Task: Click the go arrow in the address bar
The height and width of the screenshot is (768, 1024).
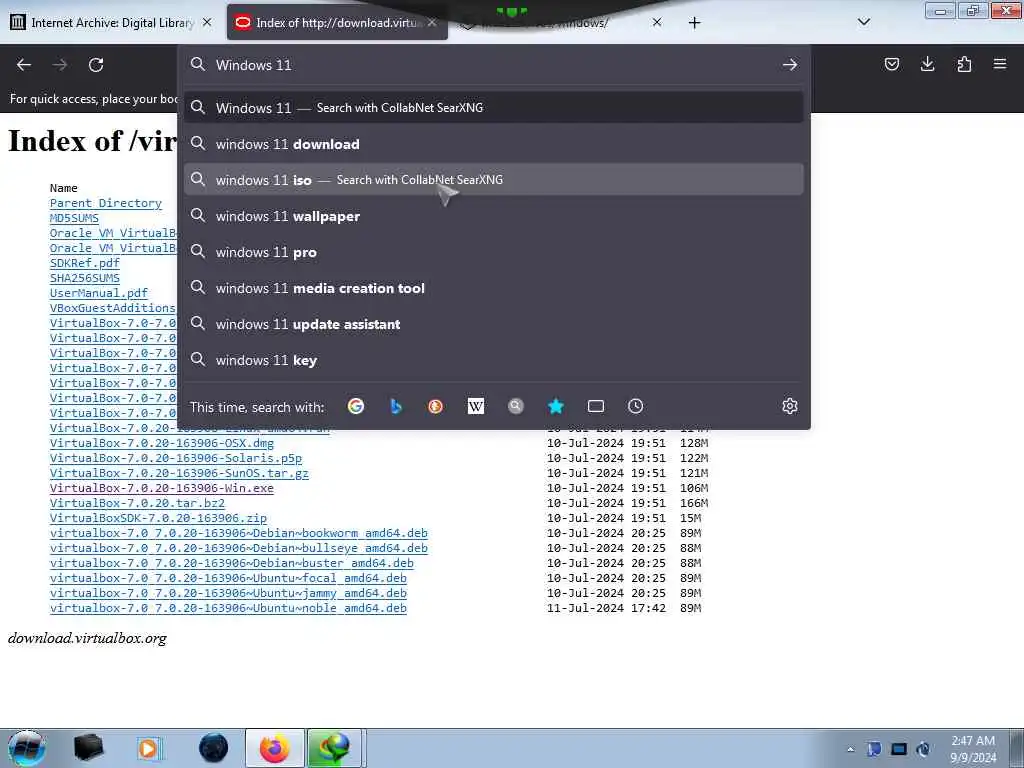Action: 790,65
